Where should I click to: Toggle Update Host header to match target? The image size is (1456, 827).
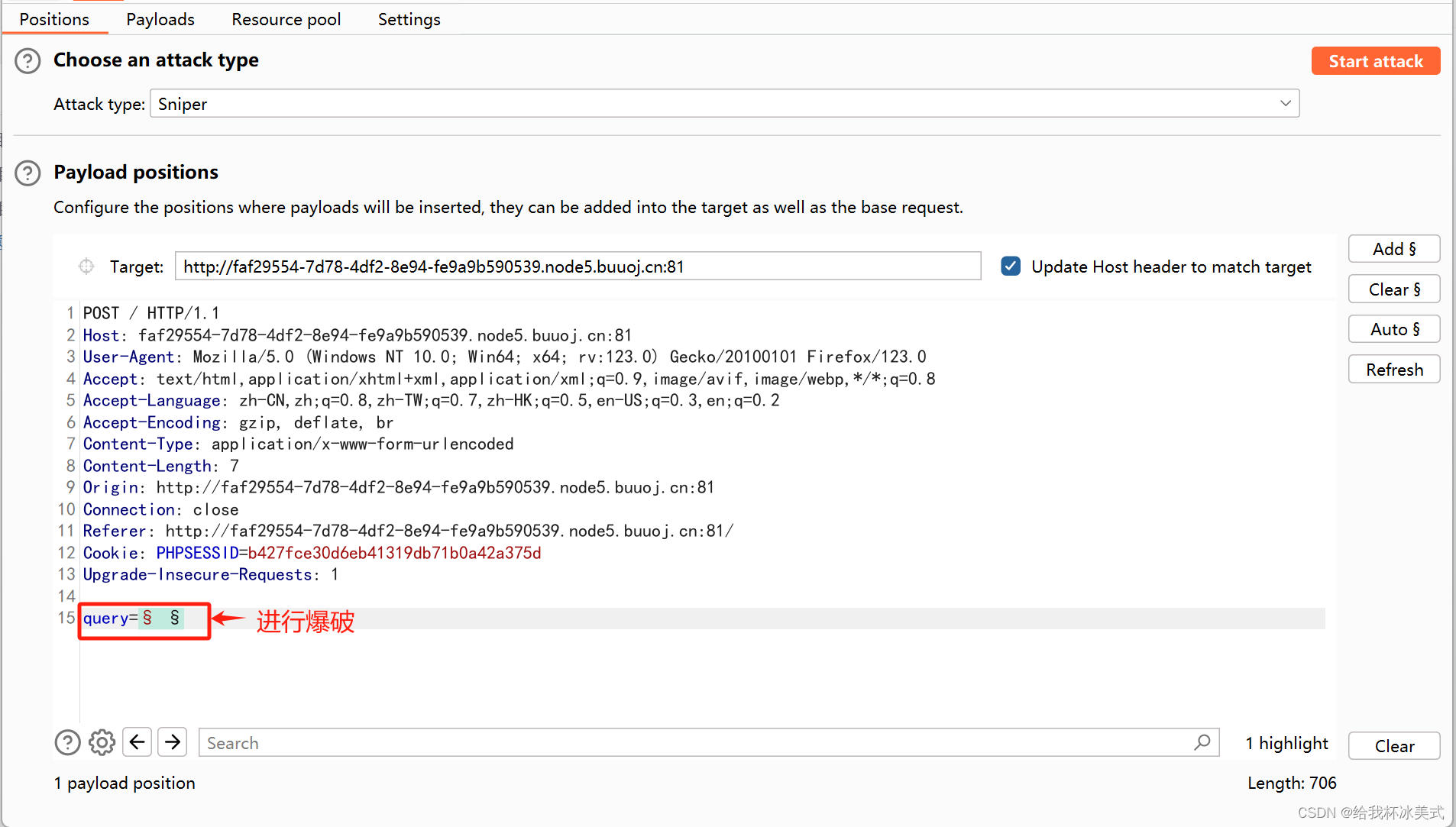[1011, 267]
